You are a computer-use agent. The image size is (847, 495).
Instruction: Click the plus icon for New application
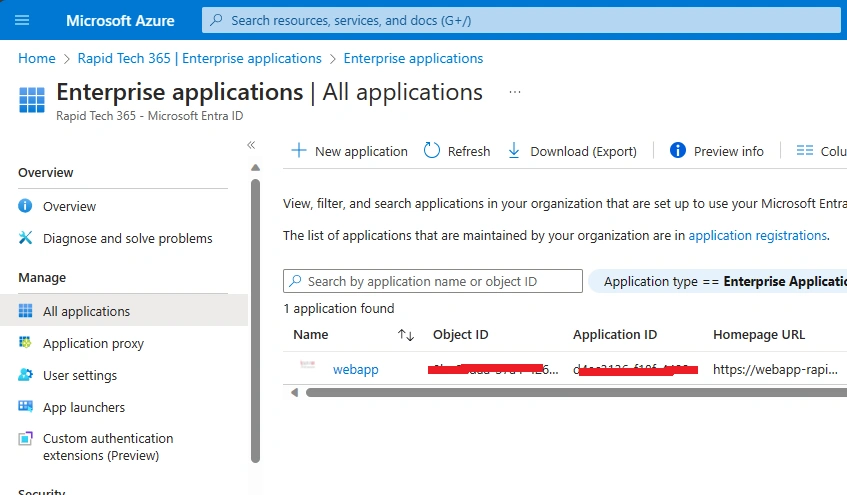(299, 150)
